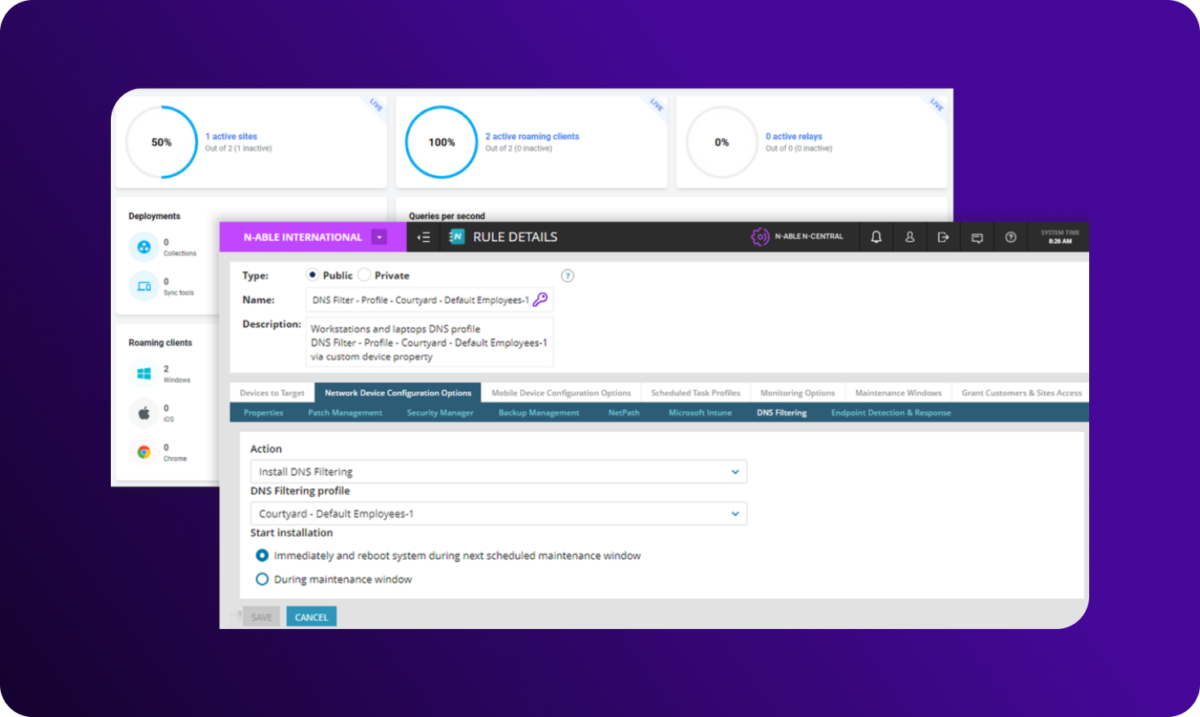Click the 0% active relays progress ring
Image resolution: width=1200 pixels, height=717 pixels.
(x=721, y=142)
